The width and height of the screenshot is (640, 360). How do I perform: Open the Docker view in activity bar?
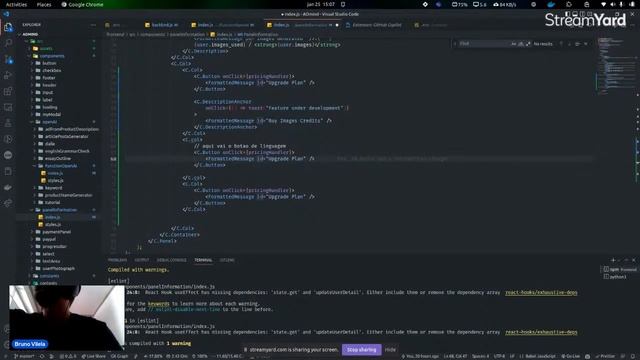coord(8,187)
